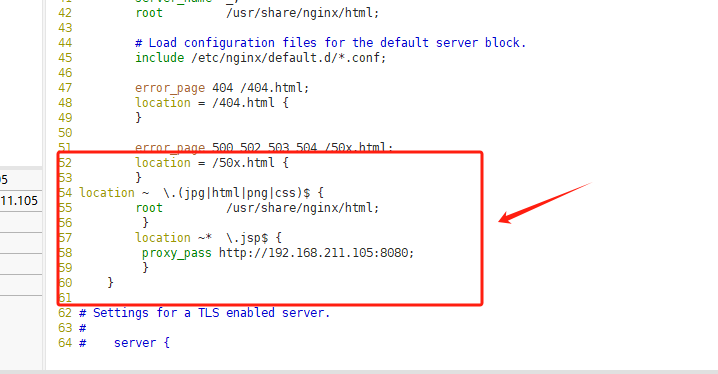Screen dimensions: 718x374
Task: Click the comment '# Settings for a TLS enabled server.'
Action: pos(205,313)
